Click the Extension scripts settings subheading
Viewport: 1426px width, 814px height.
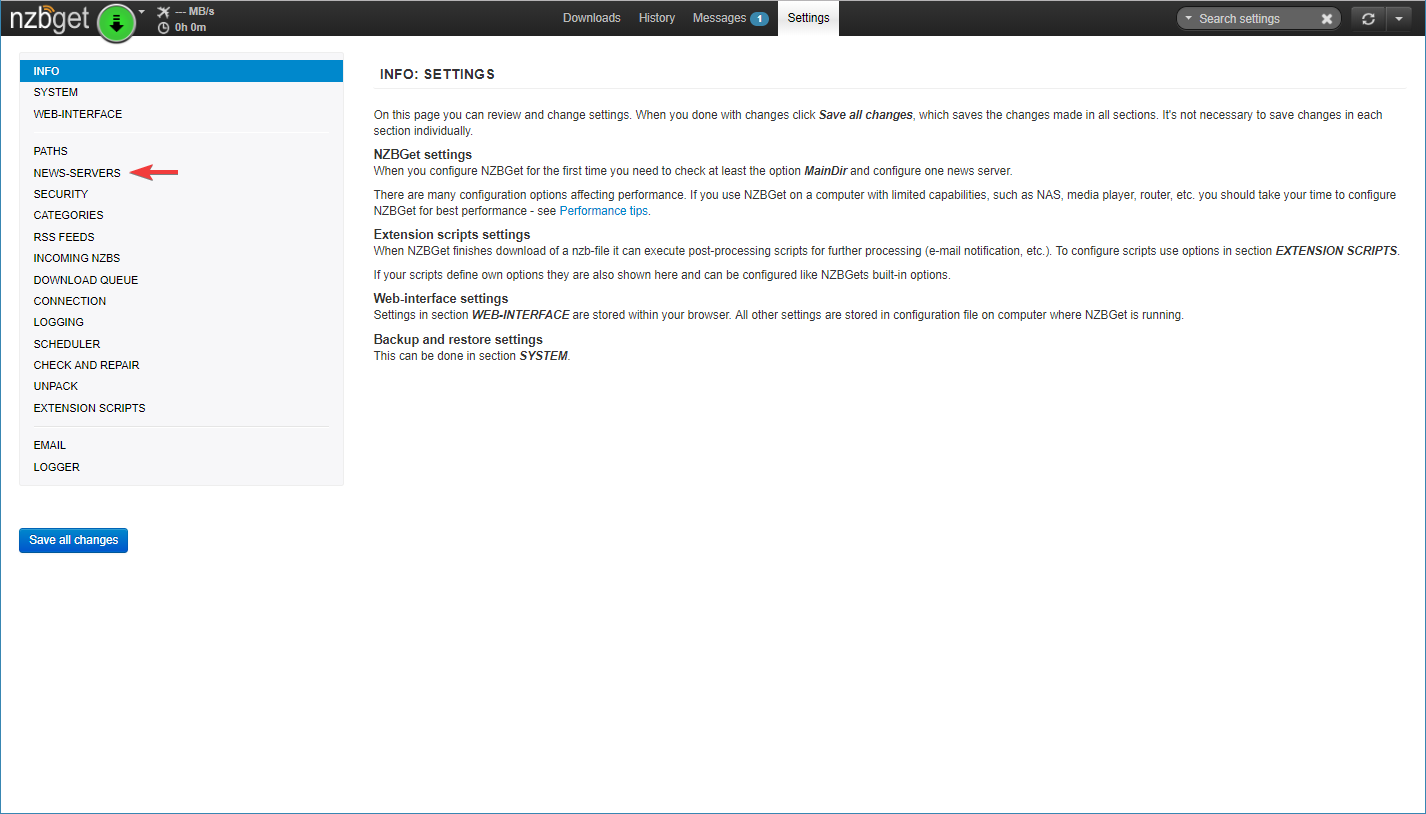click(x=452, y=235)
